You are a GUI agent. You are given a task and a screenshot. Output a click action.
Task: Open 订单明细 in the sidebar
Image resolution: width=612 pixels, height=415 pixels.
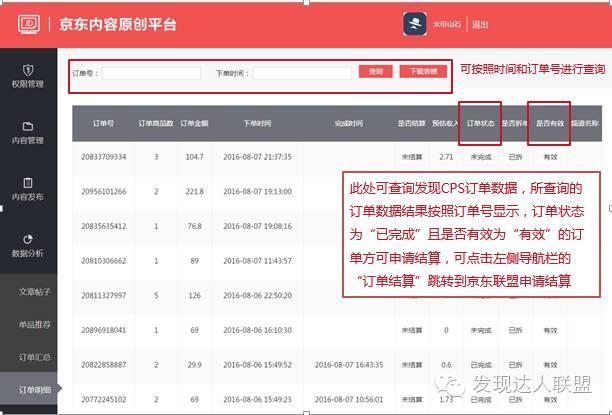34,389
